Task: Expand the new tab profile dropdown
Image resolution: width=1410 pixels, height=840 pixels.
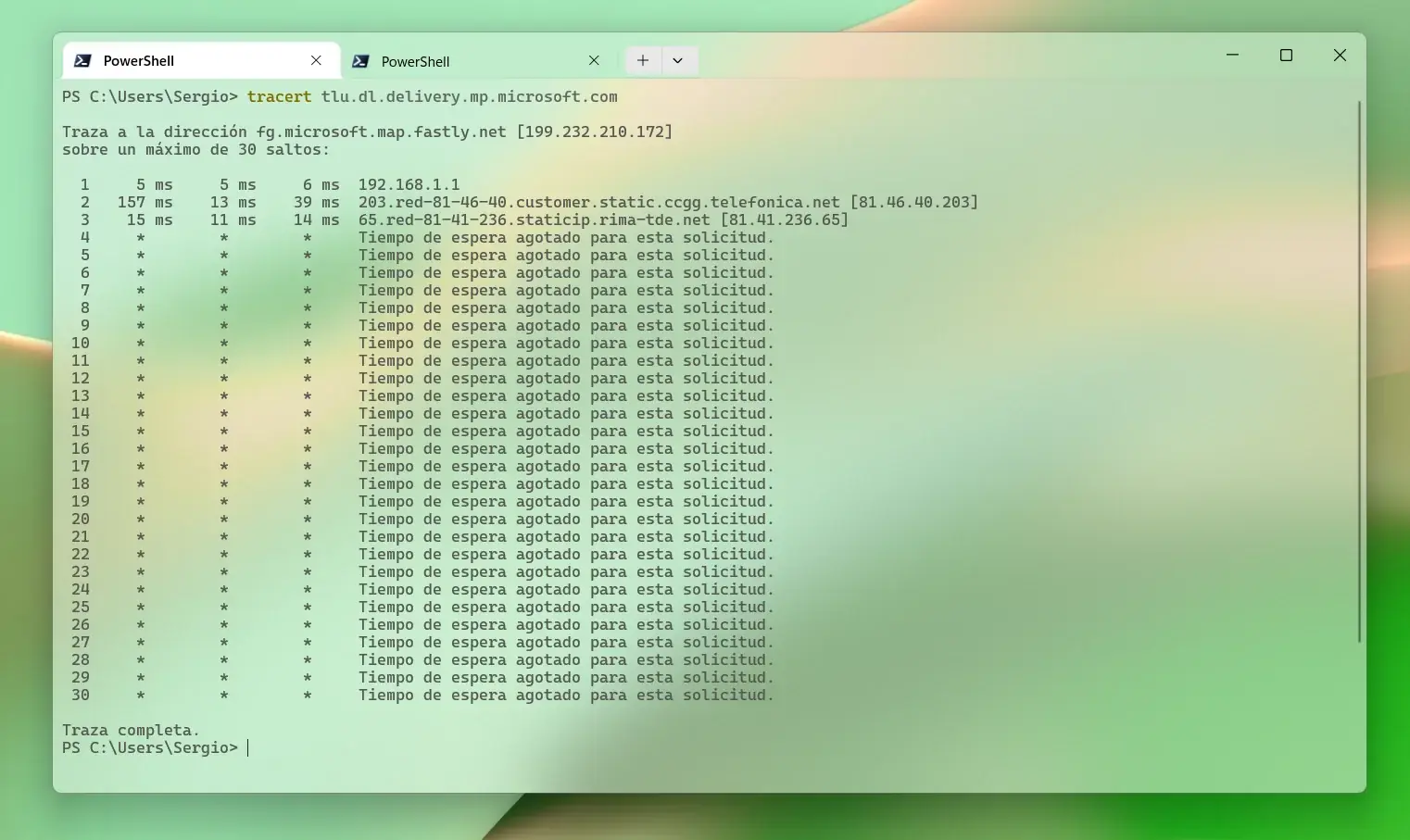Action: coord(678,60)
